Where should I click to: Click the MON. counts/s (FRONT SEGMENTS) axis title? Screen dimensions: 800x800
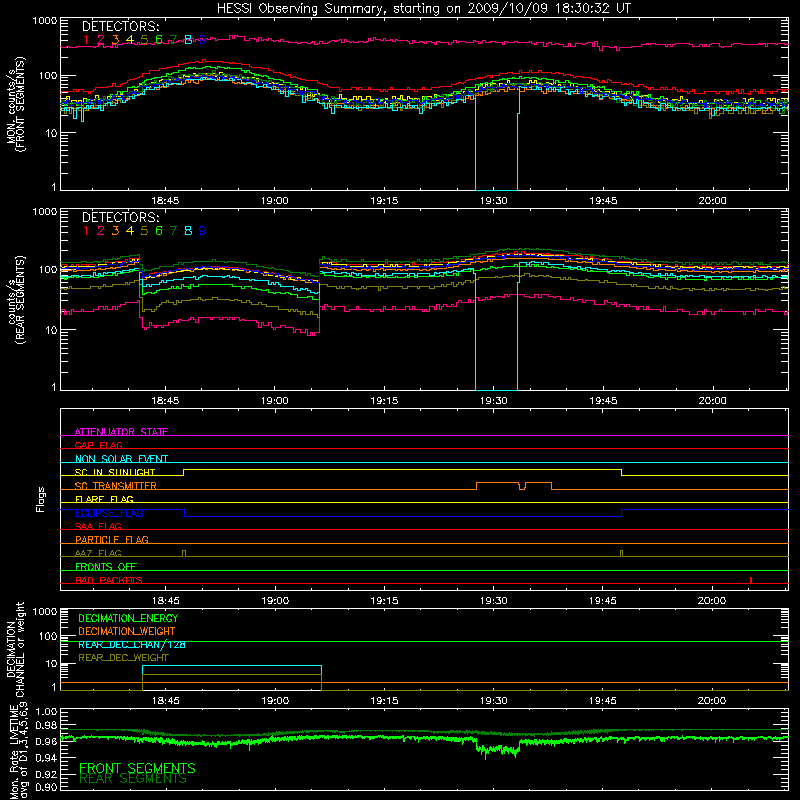16,105
